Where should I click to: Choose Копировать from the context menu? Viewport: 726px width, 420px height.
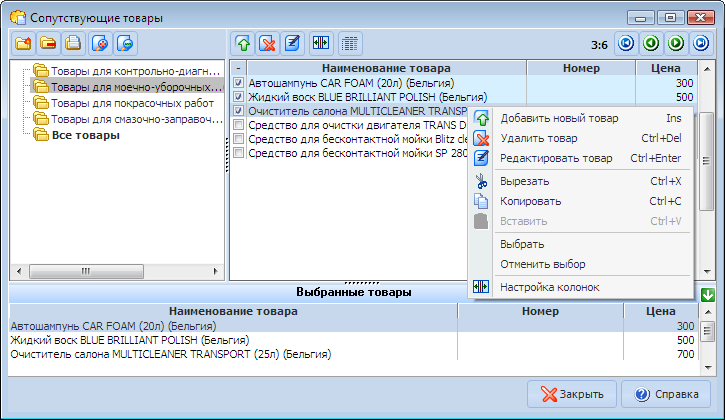coord(531,201)
